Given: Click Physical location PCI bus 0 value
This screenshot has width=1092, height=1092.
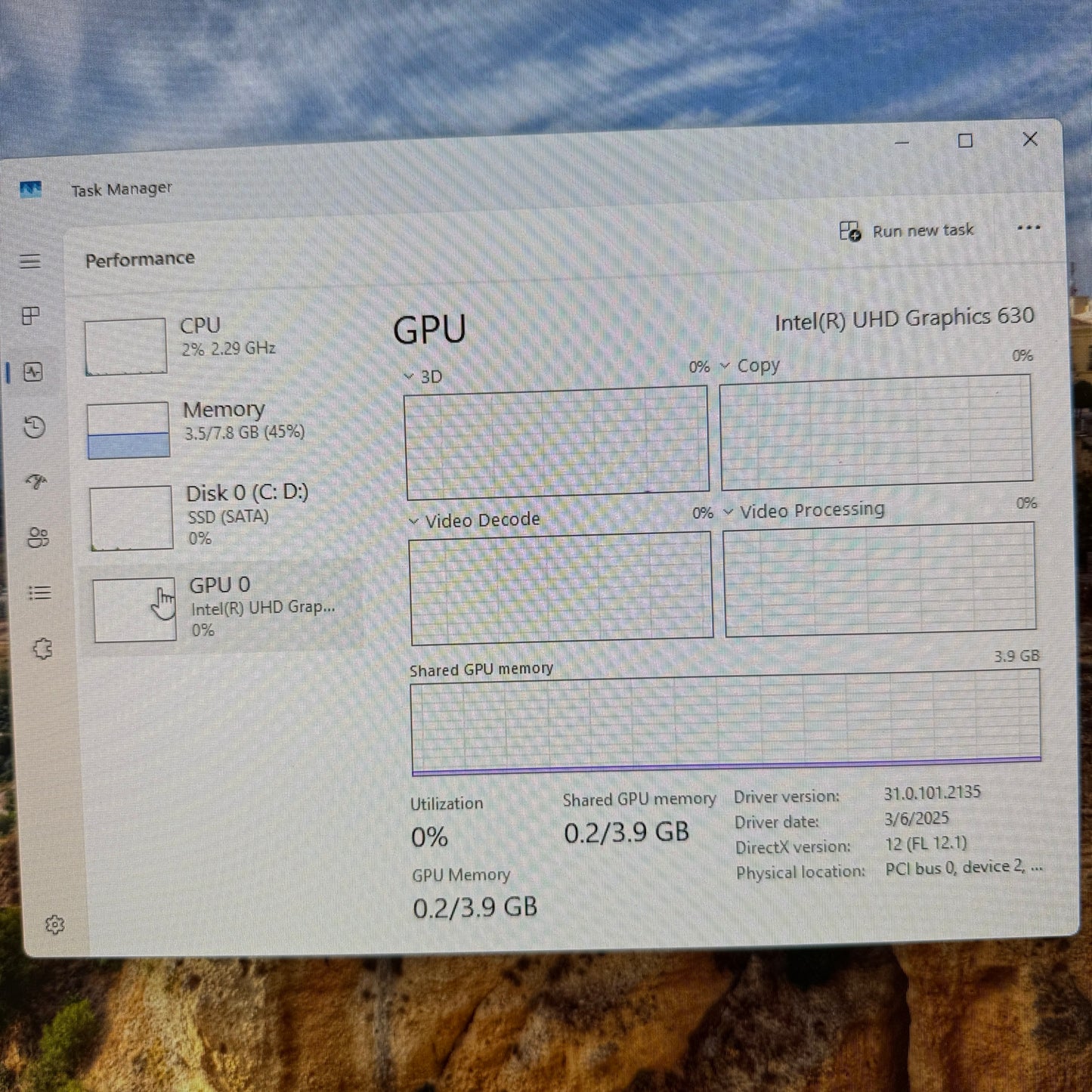Looking at the screenshot, I should click(964, 868).
